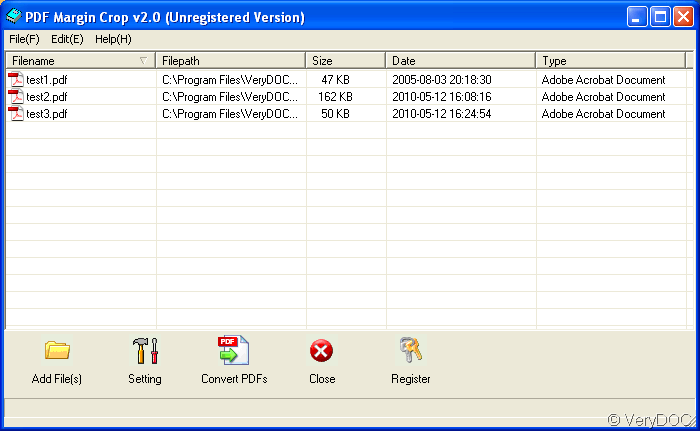Click the 50 KB size cell

point(335,114)
